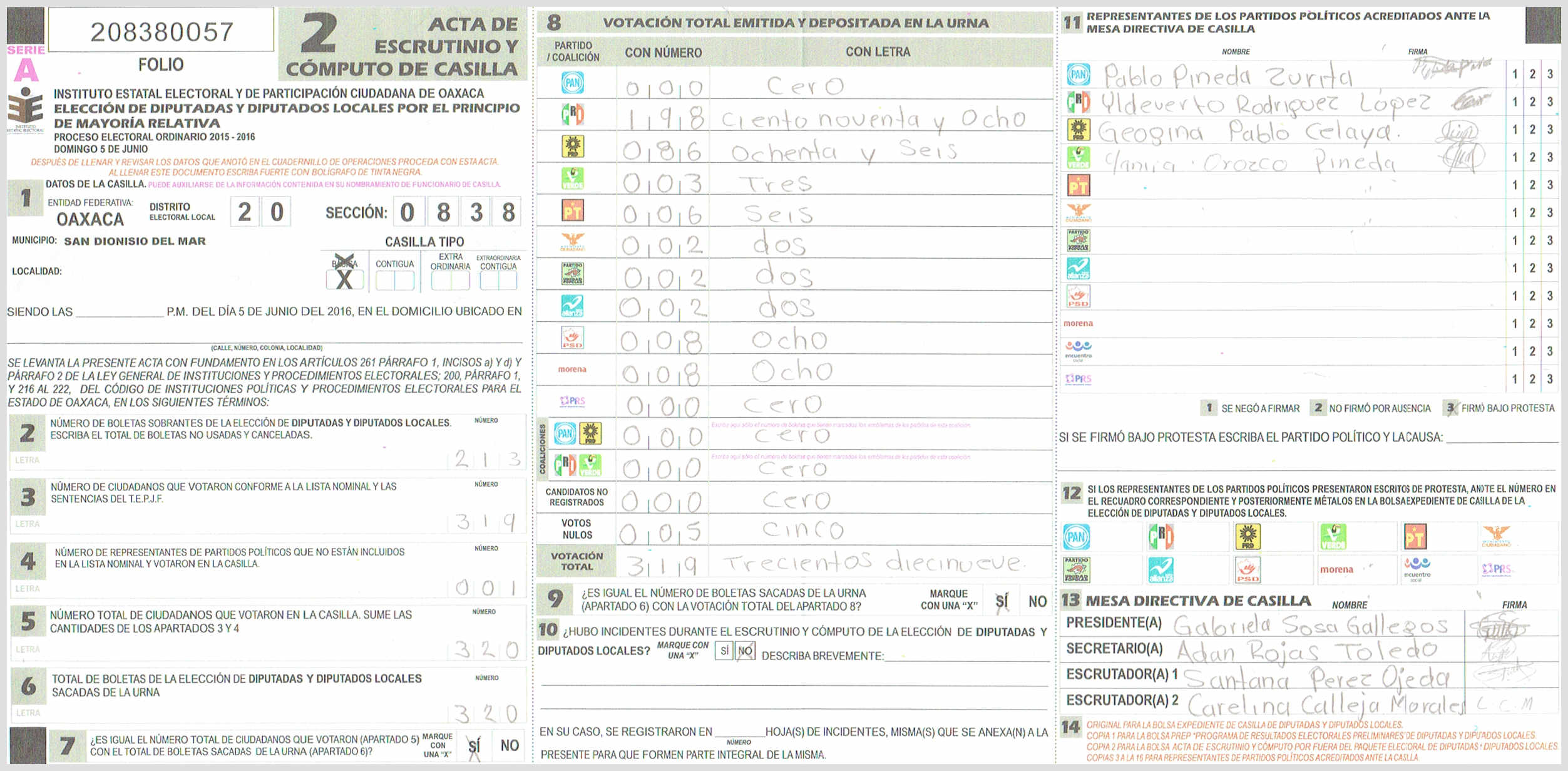Click the secretary name 'Adan Rojas Toledo'
The height and width of the screenshot is (771, 1568).
click(1307, 651)
